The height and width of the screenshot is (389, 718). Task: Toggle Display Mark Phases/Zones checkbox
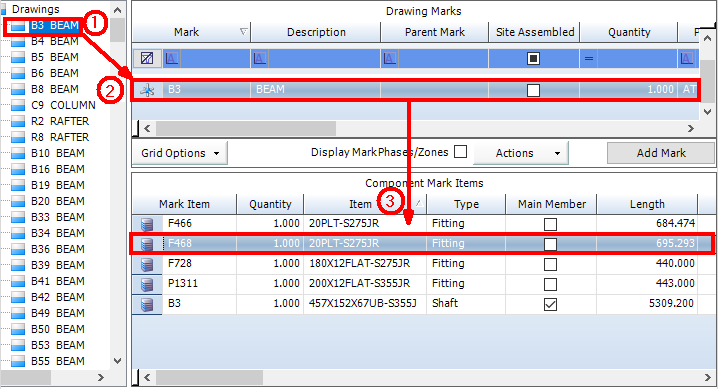click(x=461, y=151)
